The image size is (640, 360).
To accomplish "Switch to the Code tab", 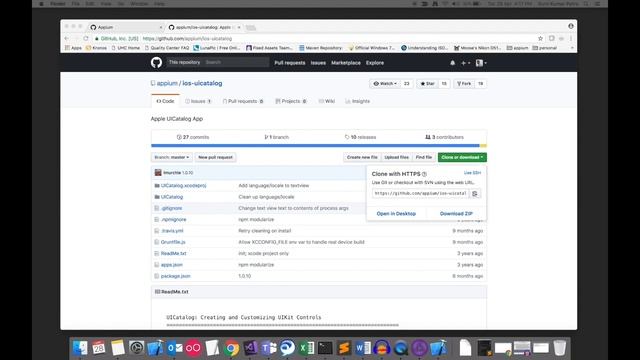I will 165,101.
